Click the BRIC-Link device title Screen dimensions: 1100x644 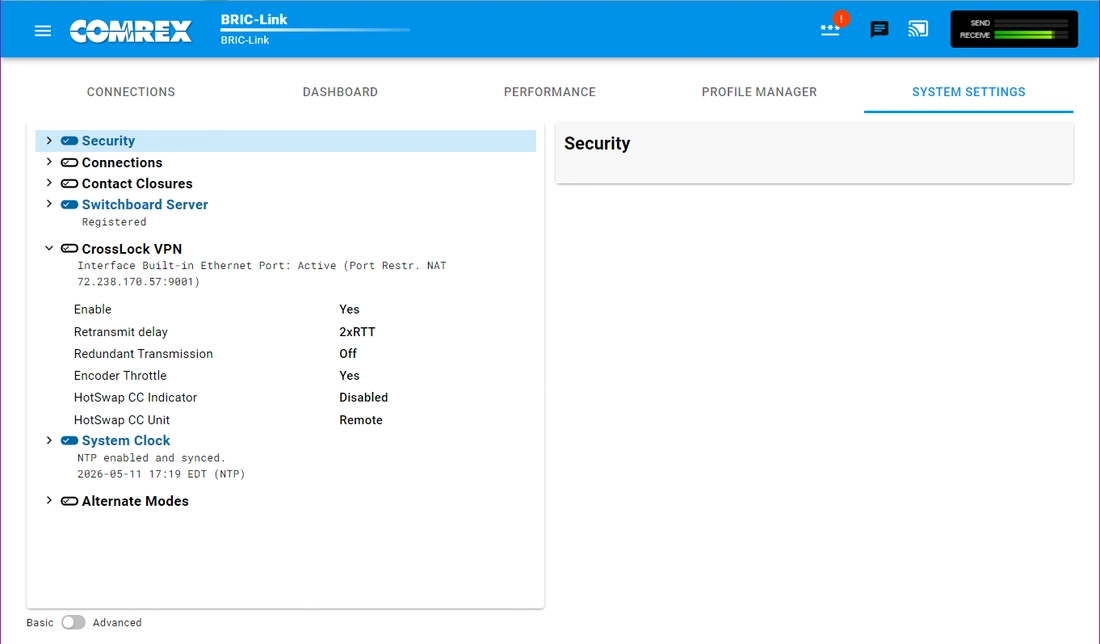[x=254, y=20]
